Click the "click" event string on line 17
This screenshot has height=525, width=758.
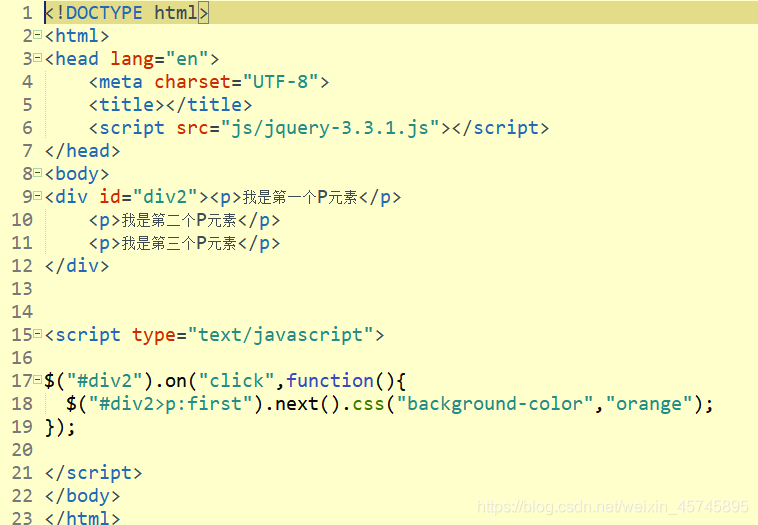[x=236, y=380]
